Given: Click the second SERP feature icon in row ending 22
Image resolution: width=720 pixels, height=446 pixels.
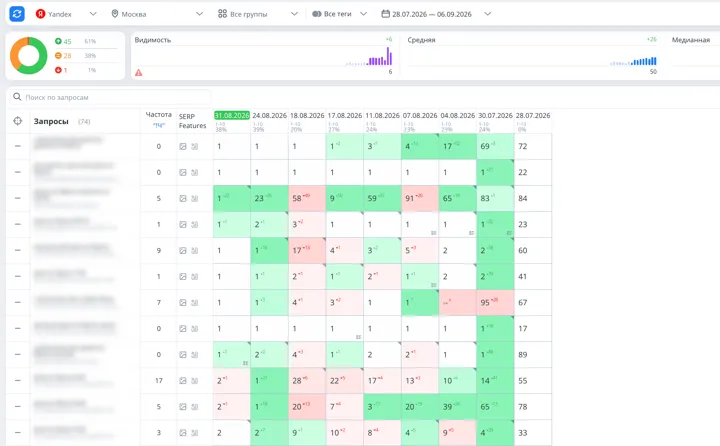Looking at the screenshot, I should (195, 173).
